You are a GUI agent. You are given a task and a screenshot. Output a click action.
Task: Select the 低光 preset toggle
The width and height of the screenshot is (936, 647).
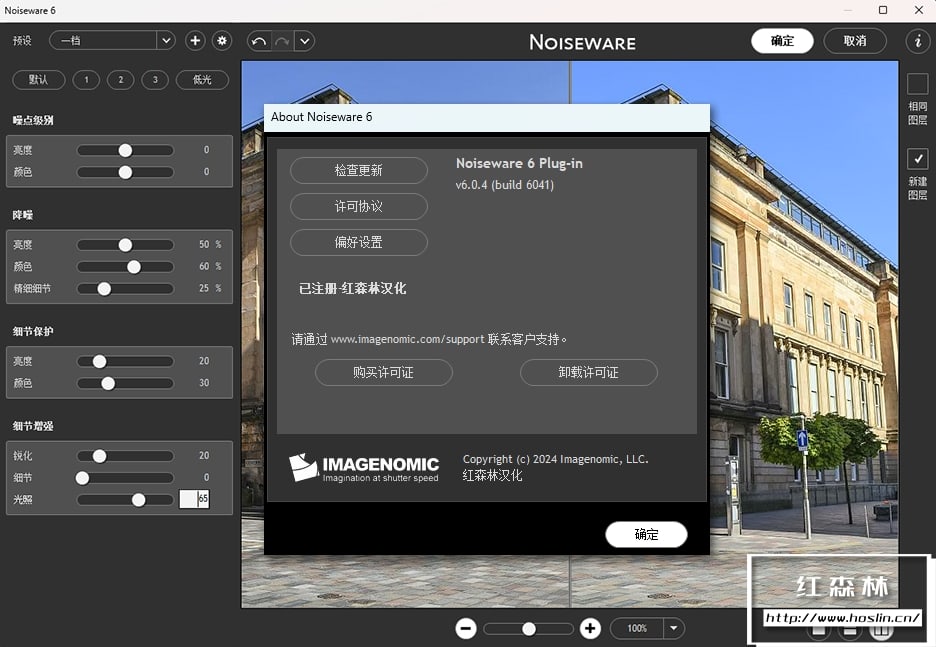(202, 80)
